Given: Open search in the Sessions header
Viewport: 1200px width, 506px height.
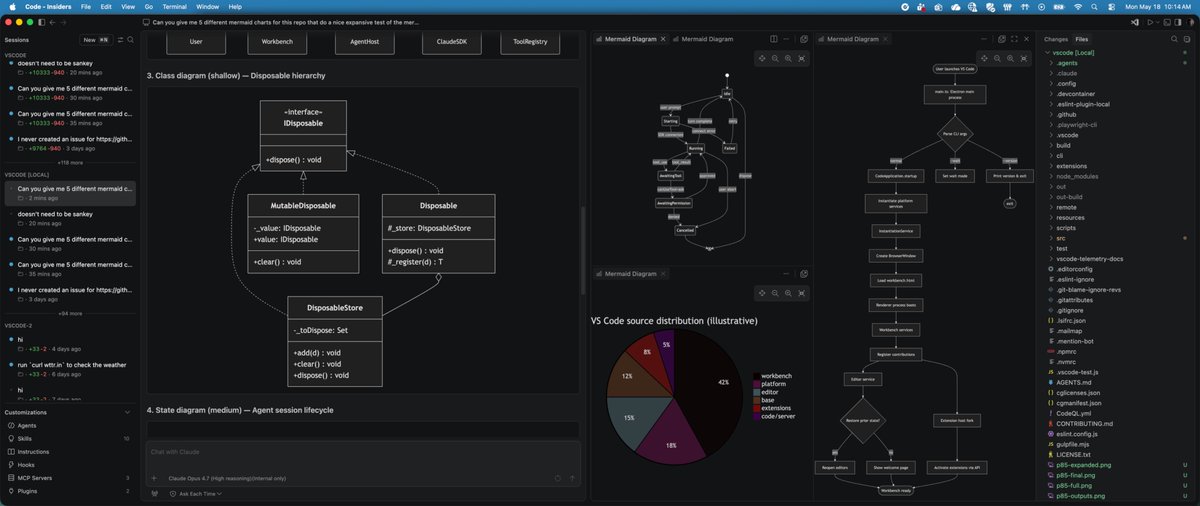Looking at the screenshot, I should pos(131,40).
